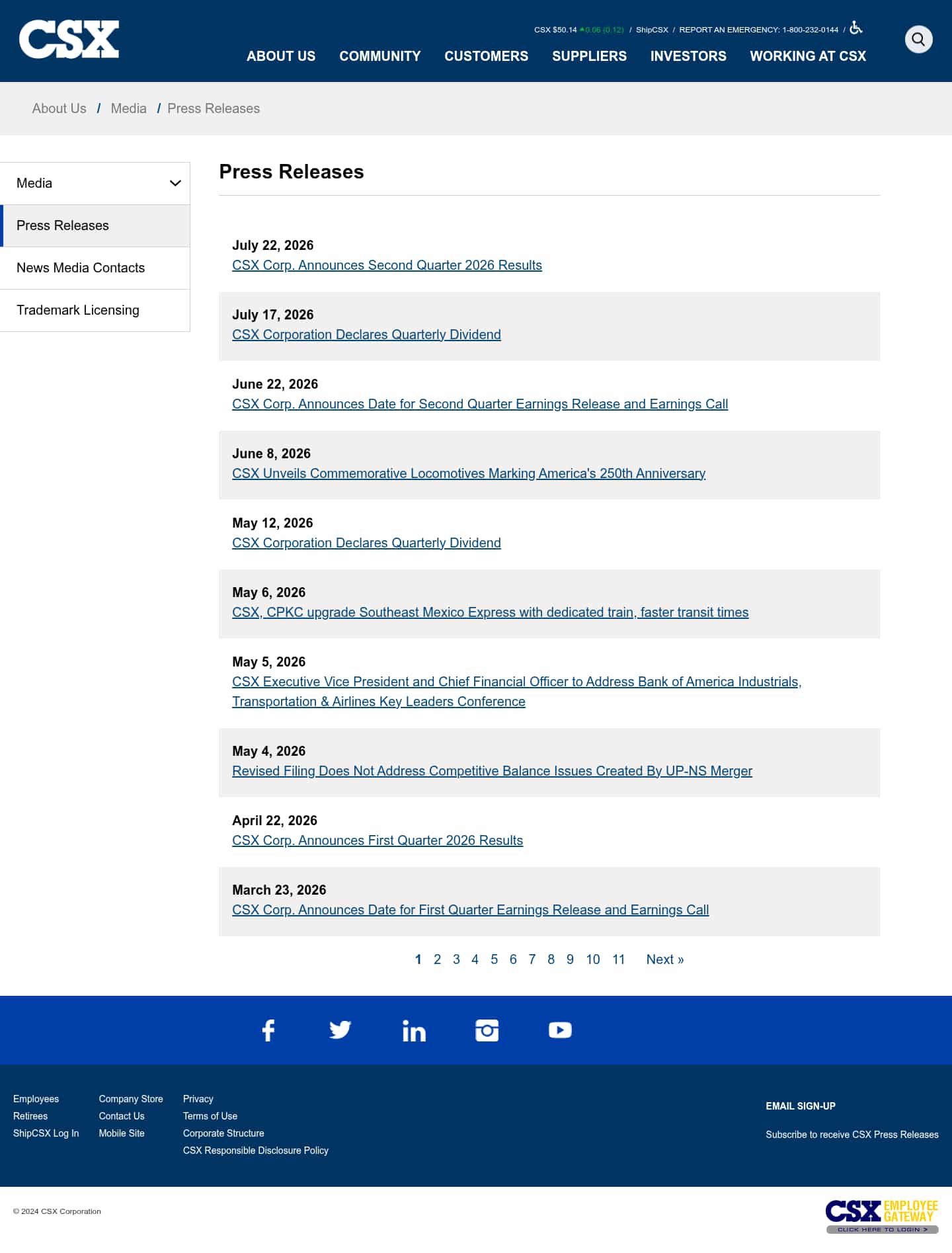Open Contact Us footer link
The image size is (952, 1253).
pos(122,1116)
